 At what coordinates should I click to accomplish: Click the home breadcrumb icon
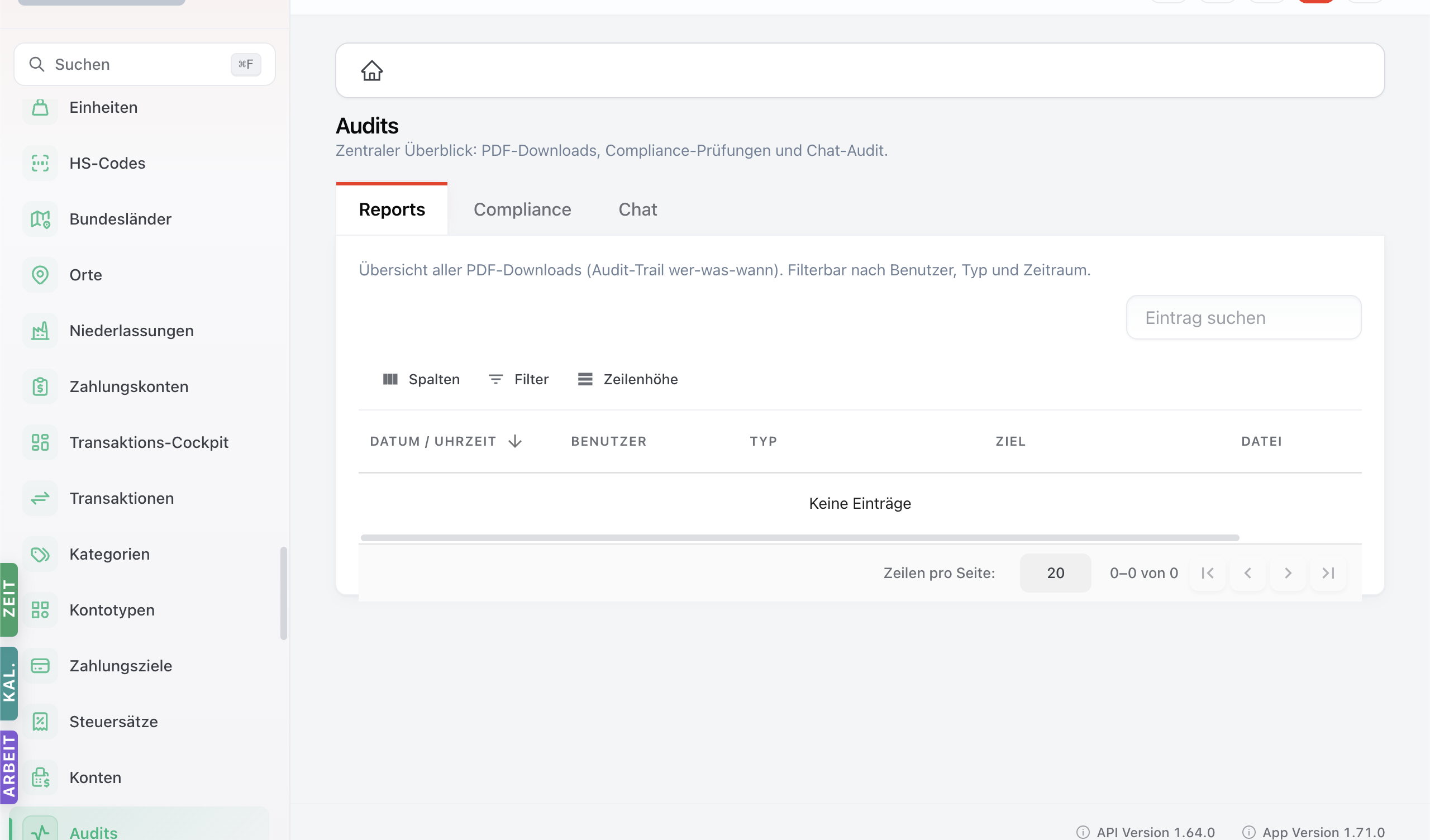point(371,70)
